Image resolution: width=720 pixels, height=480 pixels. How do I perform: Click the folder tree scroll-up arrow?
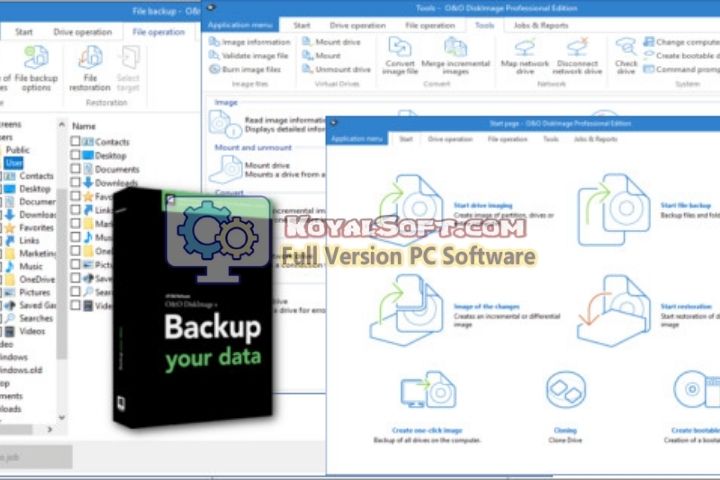62,124
